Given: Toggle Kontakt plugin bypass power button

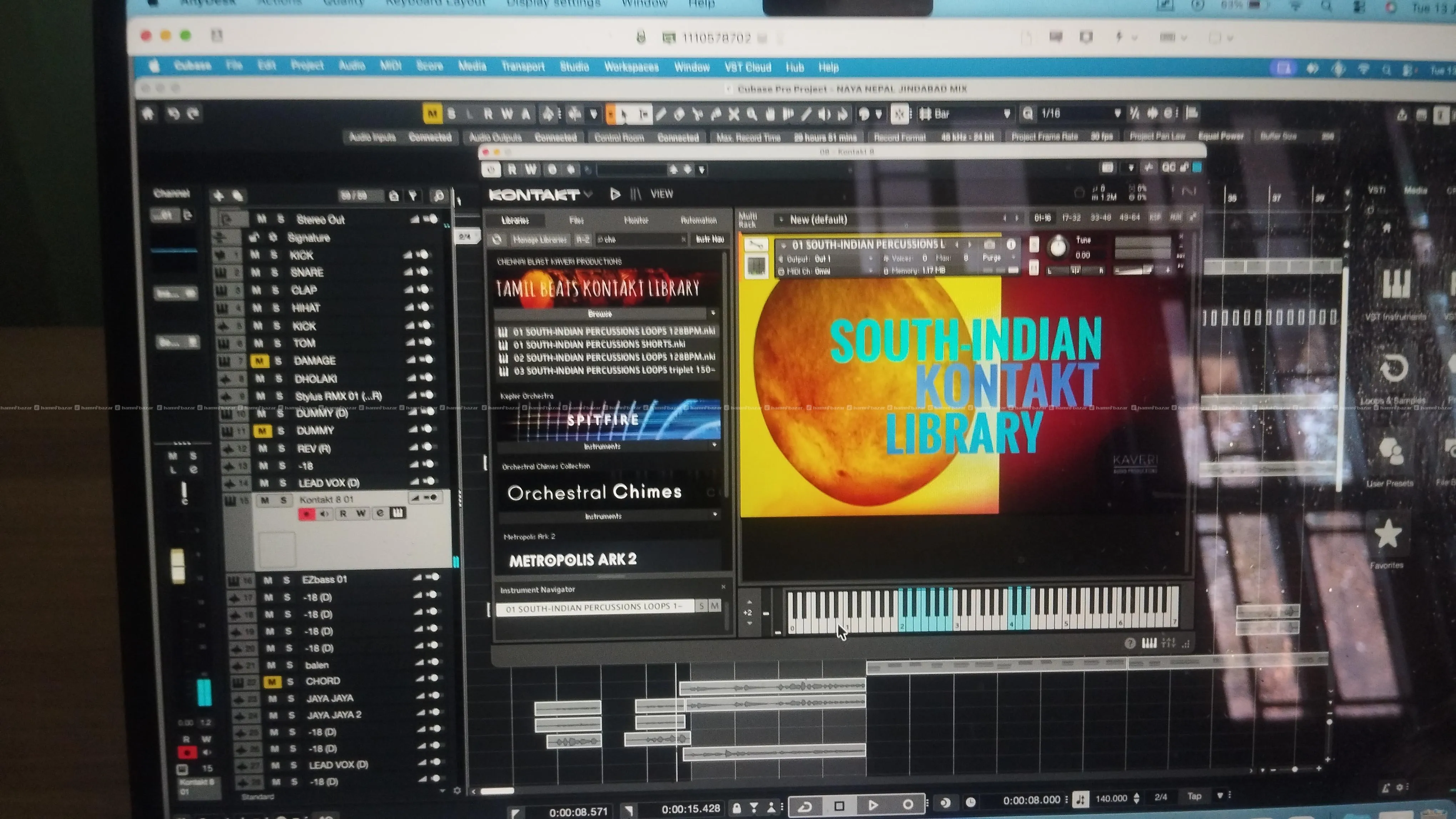Looking at the screenshot, I should pyautogui.click(x=491, y=169).
